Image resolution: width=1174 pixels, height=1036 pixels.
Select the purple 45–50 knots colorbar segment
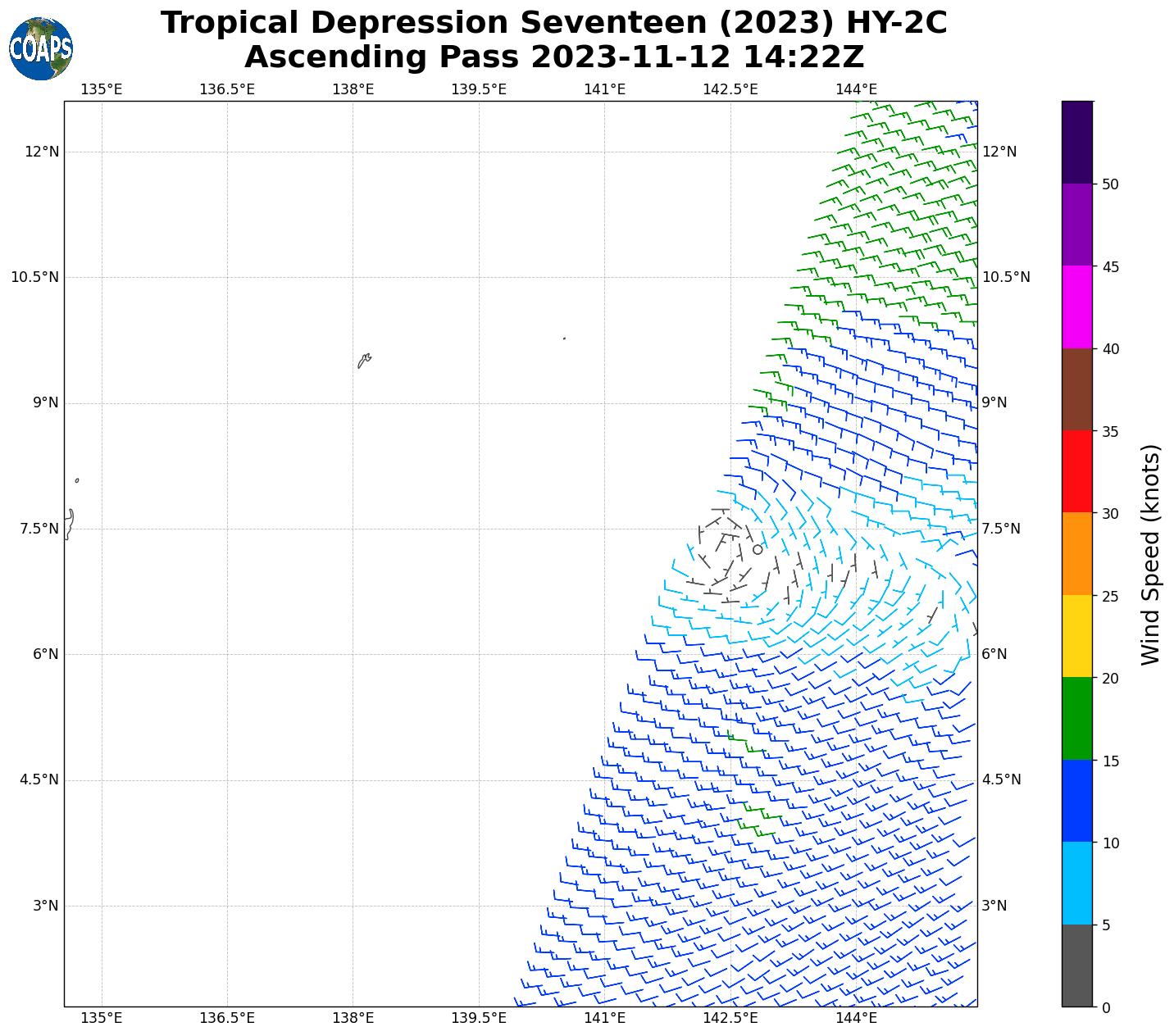coord(1076,224)
